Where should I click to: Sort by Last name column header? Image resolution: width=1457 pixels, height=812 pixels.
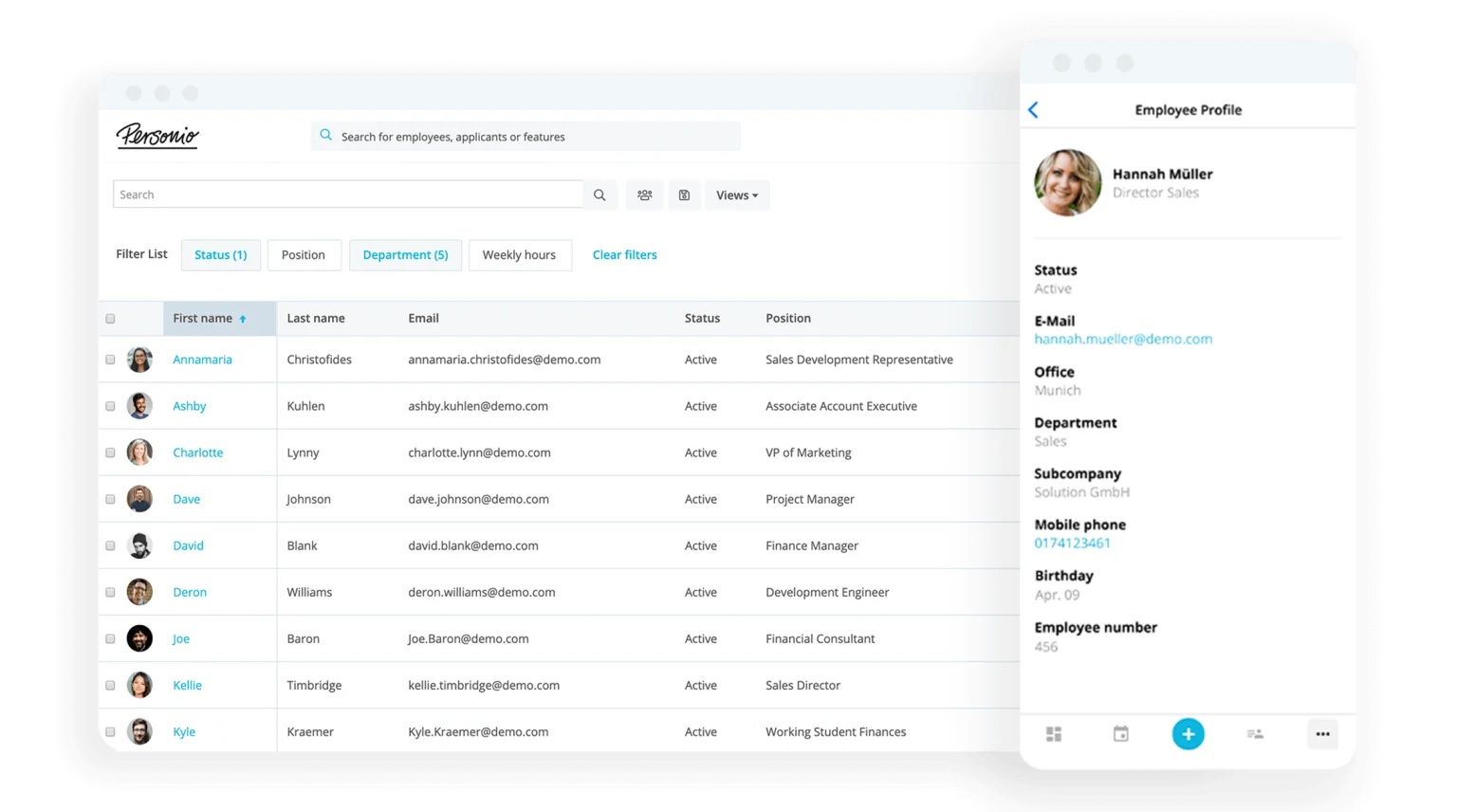[x=316, y=319]
